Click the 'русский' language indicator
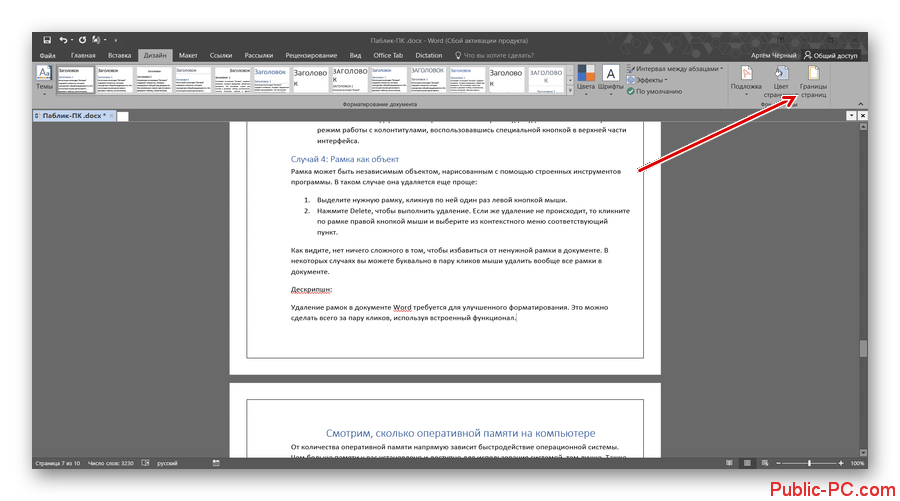 click(x=167, y=463)
